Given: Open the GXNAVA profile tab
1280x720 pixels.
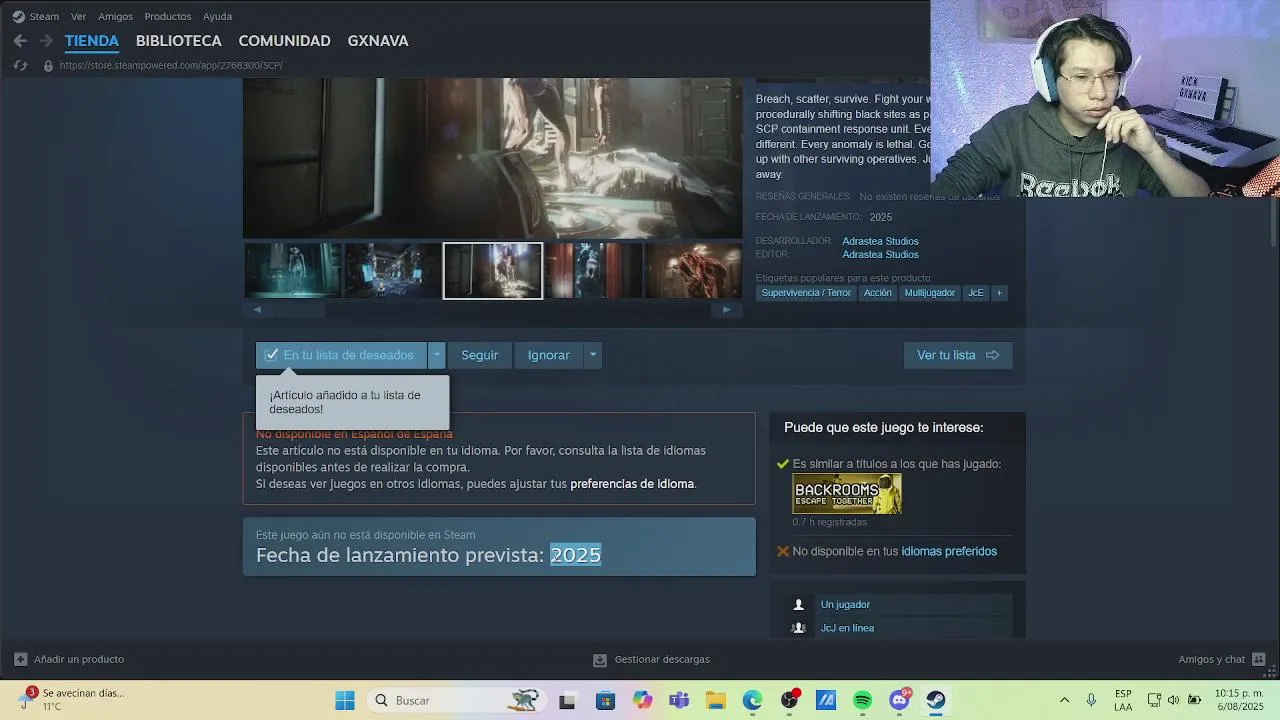Looking at the screenshot, I should tap(378, 41).
